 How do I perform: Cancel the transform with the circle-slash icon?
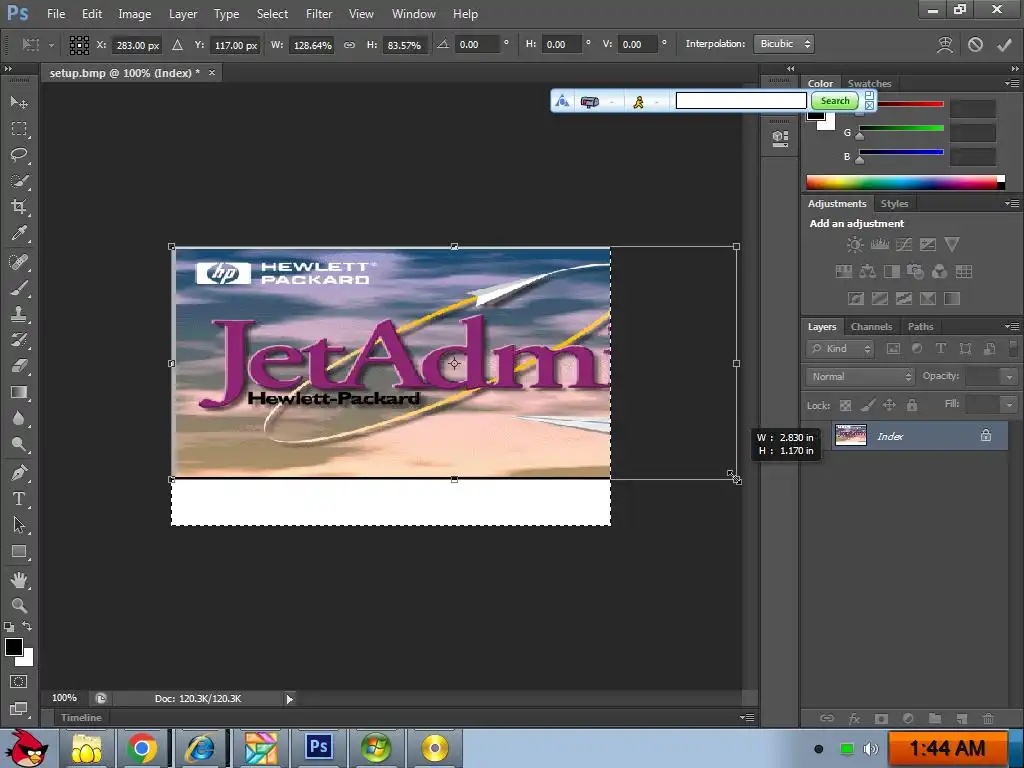(975, 44)
